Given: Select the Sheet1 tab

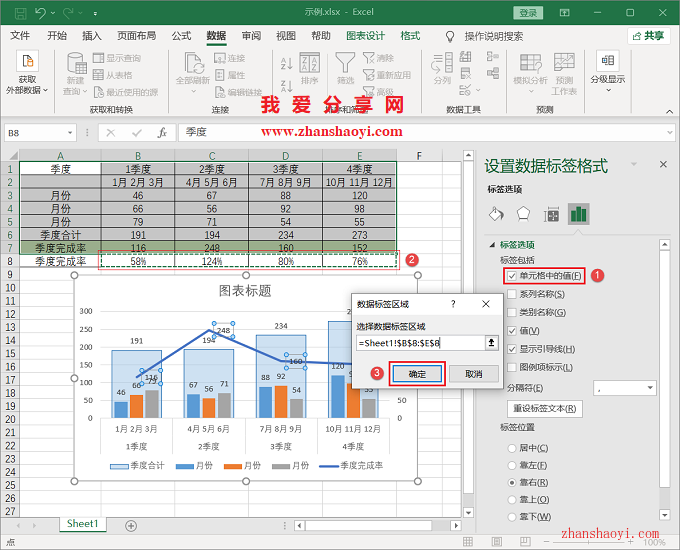Looking at the screenshot, I should [82, 524].
